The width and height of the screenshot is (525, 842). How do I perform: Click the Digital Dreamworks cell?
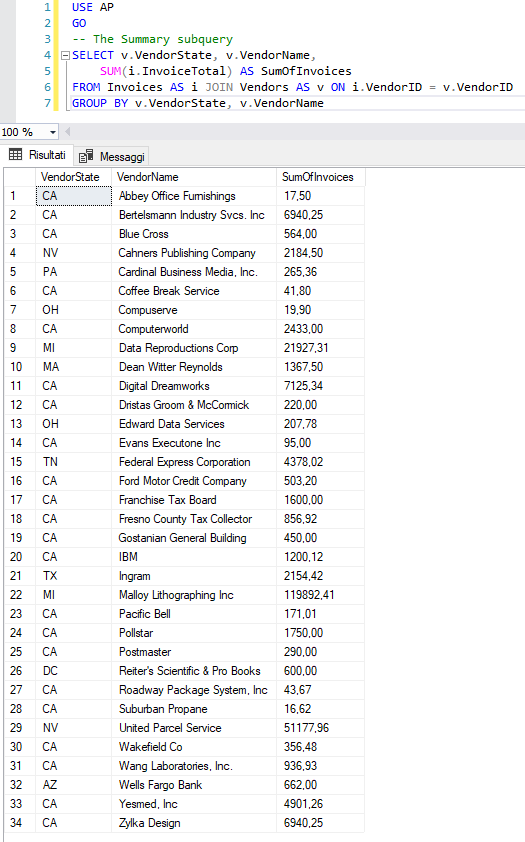[194, 386]
